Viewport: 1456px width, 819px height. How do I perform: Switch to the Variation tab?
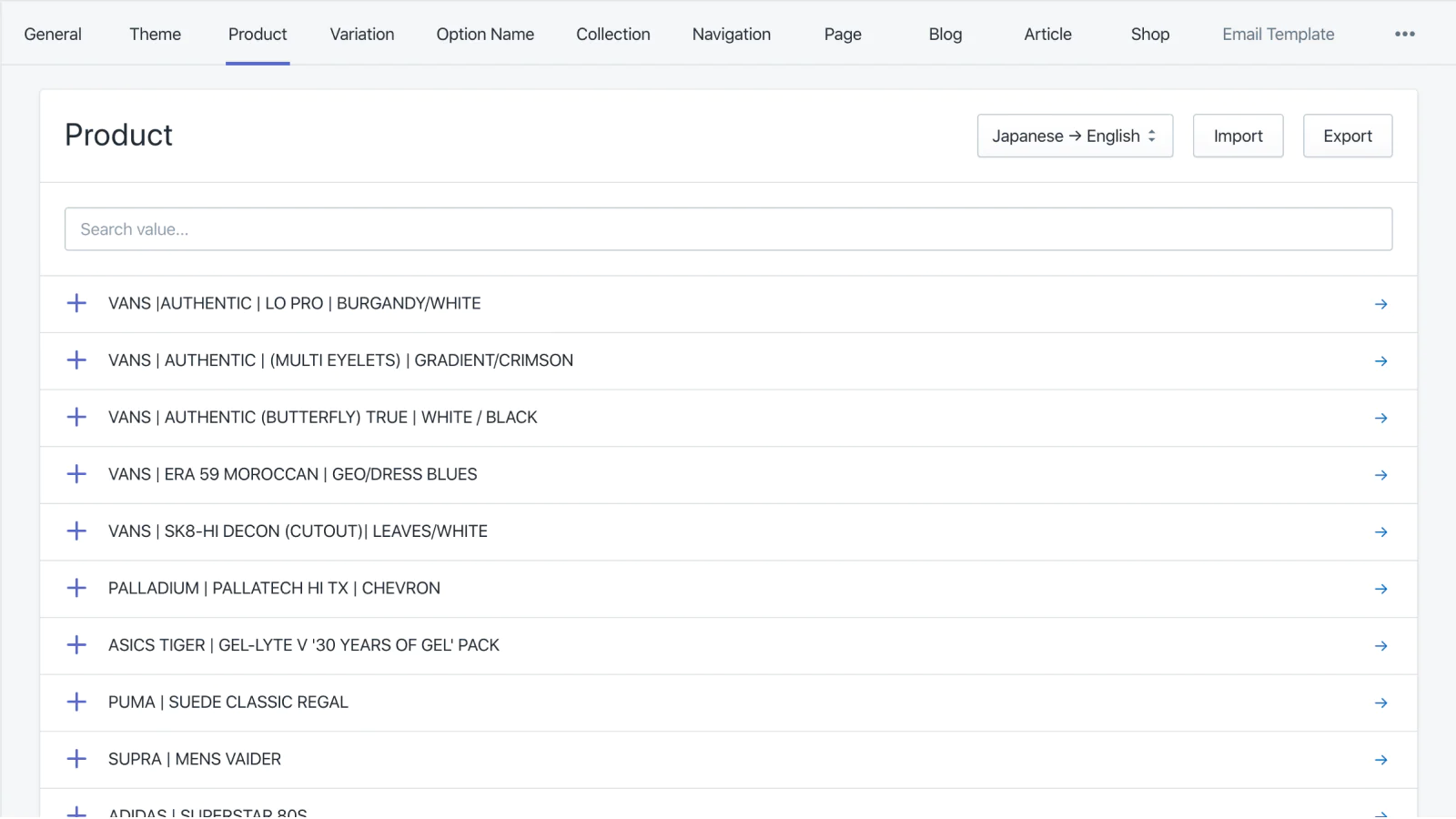[361, 35]
